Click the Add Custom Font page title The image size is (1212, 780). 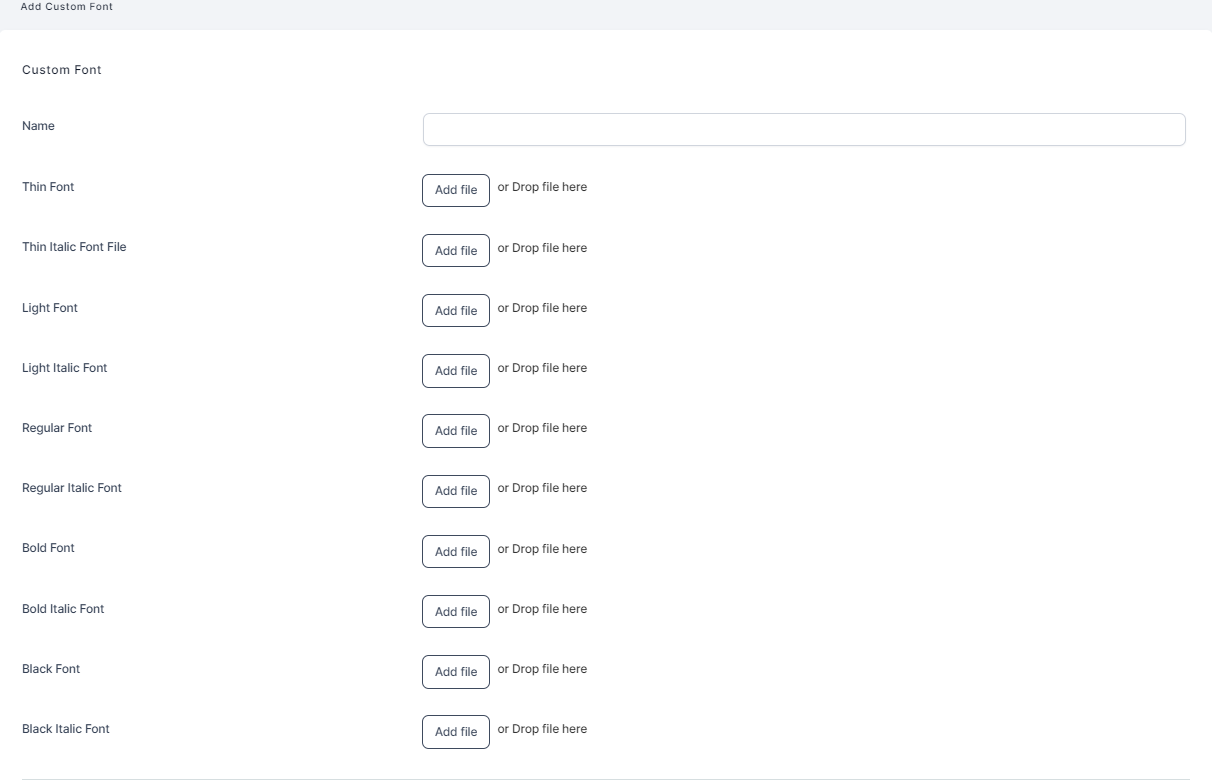(x=67, y=7)
